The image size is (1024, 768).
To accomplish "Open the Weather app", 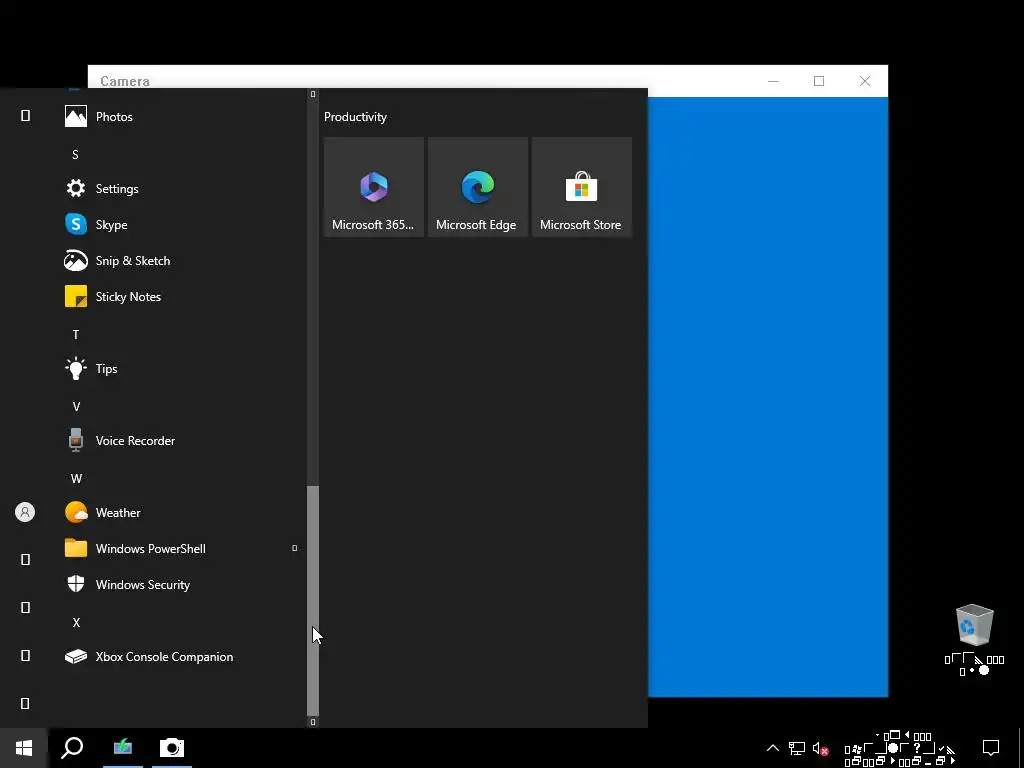I will pos(183,513).
